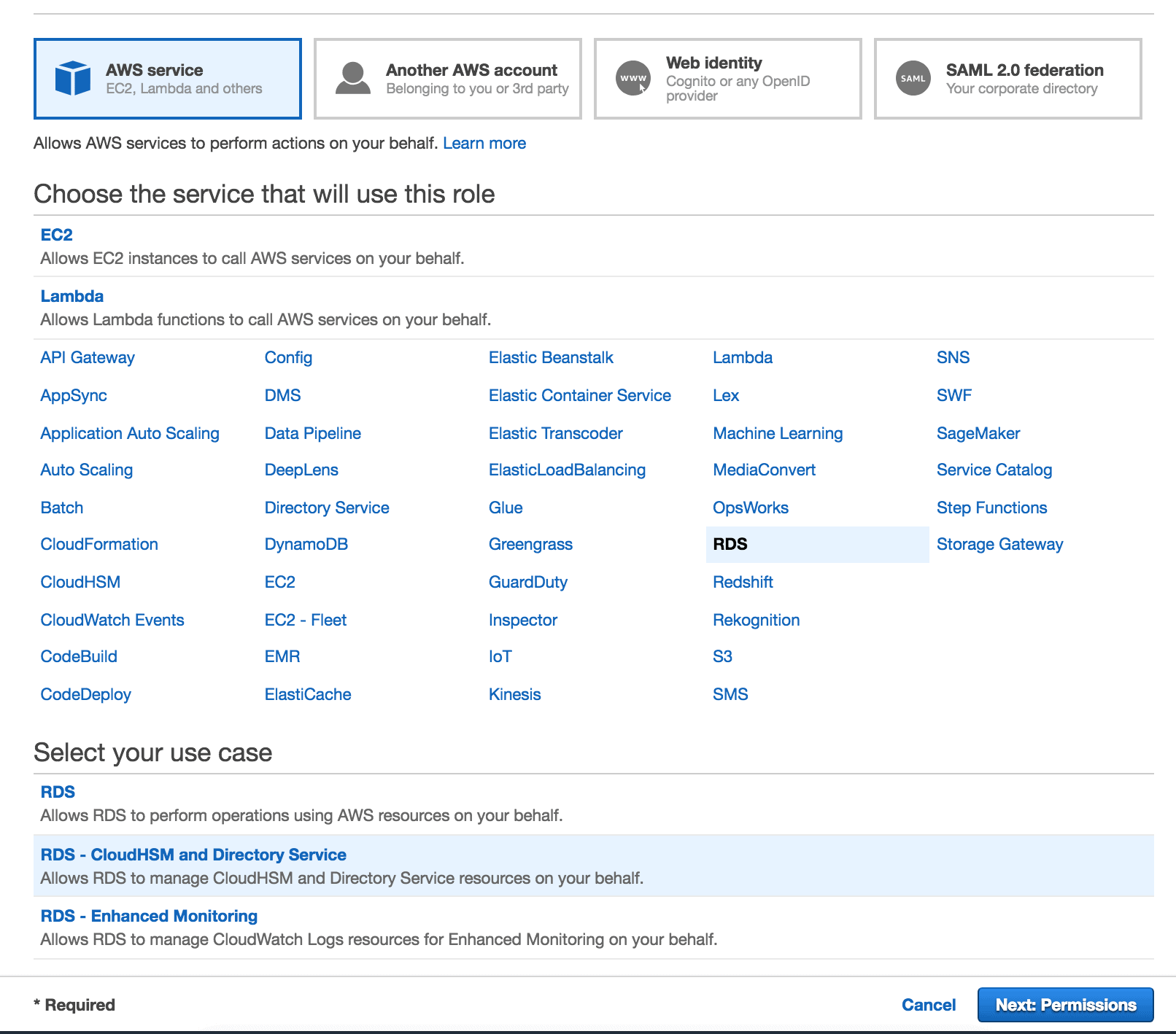The width and height of the screenshot is (1176, 1034).
Task: Choose Lambda in the service grid
Action: (743, 357)
